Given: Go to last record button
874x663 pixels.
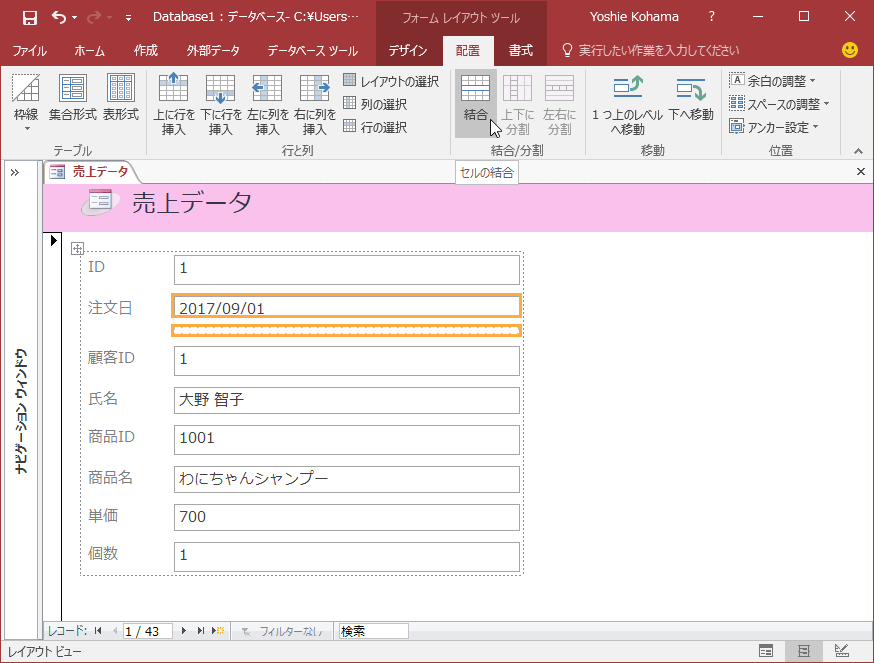Looking at the screenshot, I should (201, 631).
